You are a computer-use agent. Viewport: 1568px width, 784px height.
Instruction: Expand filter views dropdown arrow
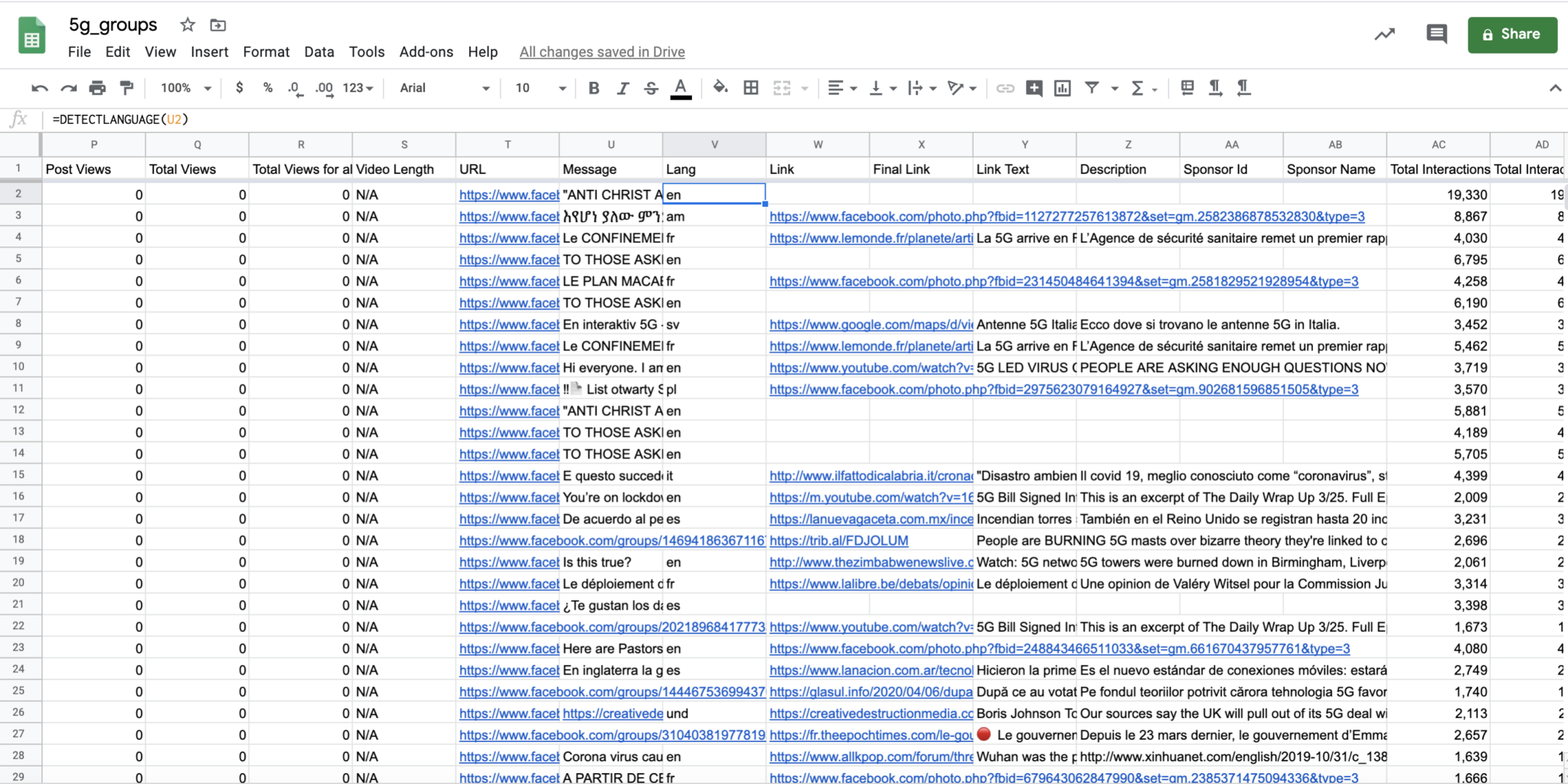pyautogui.click(x=1115, y=89)
